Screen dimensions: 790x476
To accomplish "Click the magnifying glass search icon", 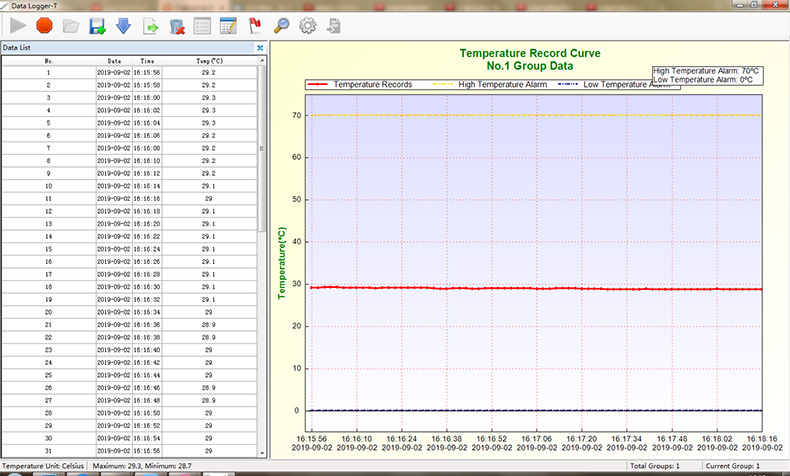I will [x=281, y=25].
